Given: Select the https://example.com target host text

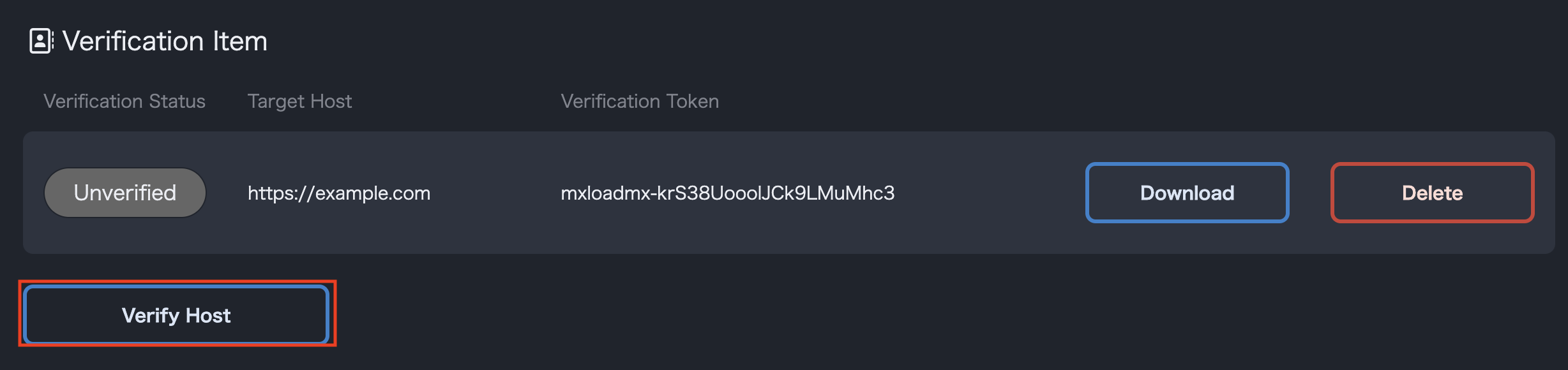Looking at the screenshot, I should pyautogui.click(x=339, y=193).
